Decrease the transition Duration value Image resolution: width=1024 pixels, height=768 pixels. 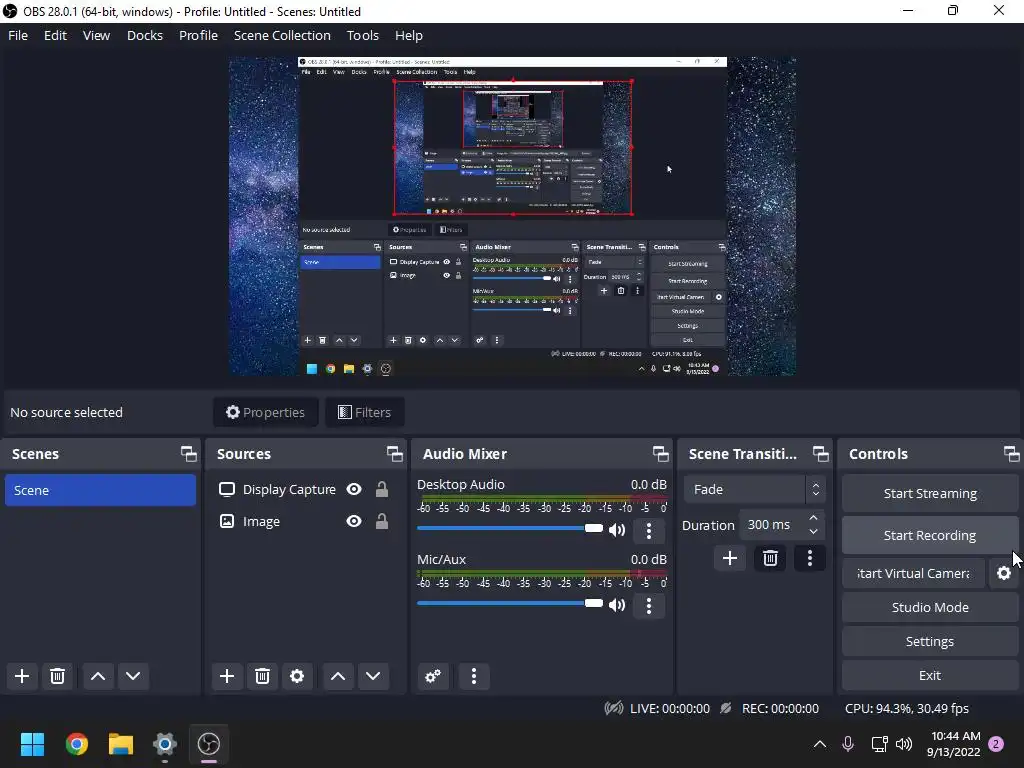[x=813, y=532]
